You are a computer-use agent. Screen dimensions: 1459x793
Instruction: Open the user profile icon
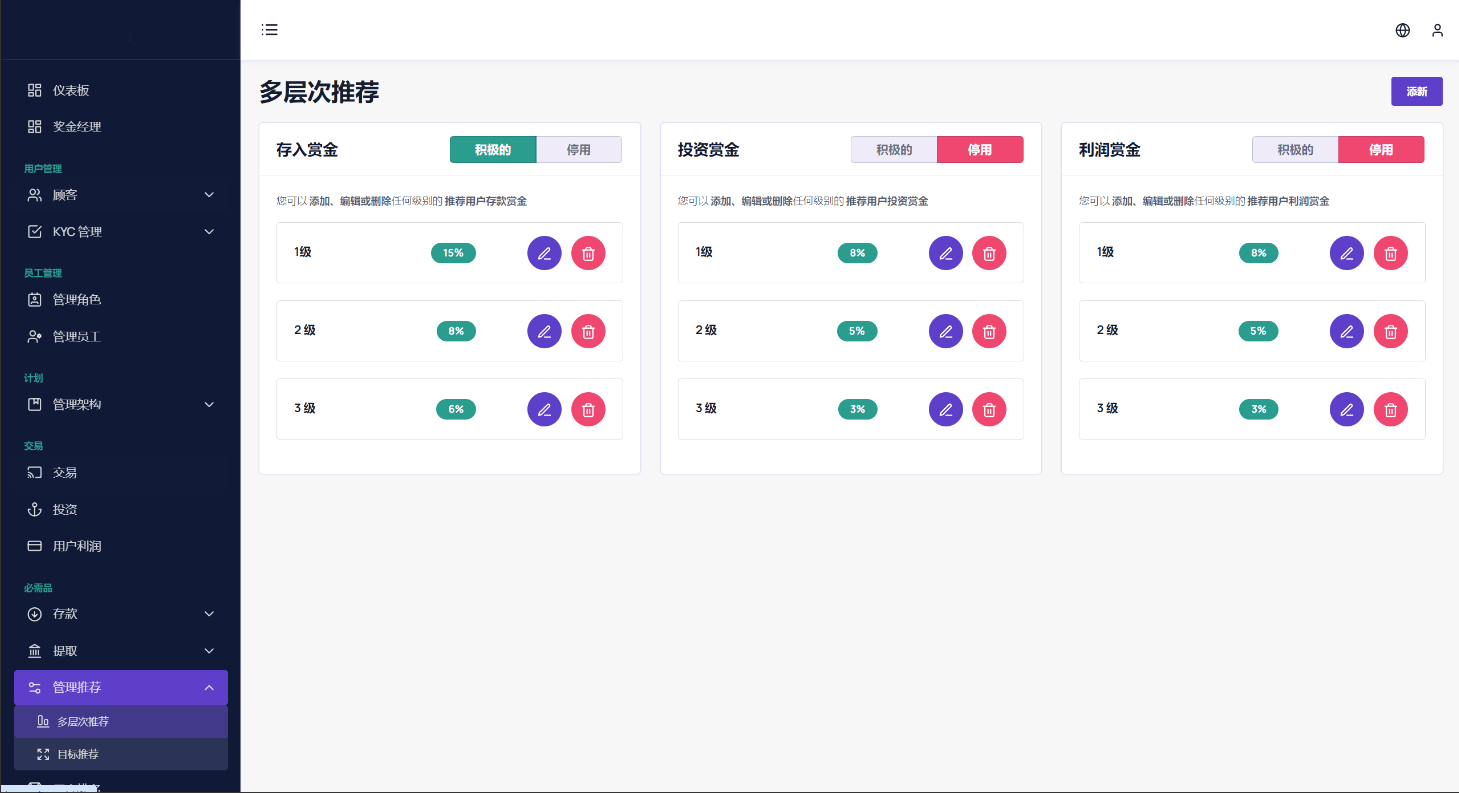coord(1437,30)
